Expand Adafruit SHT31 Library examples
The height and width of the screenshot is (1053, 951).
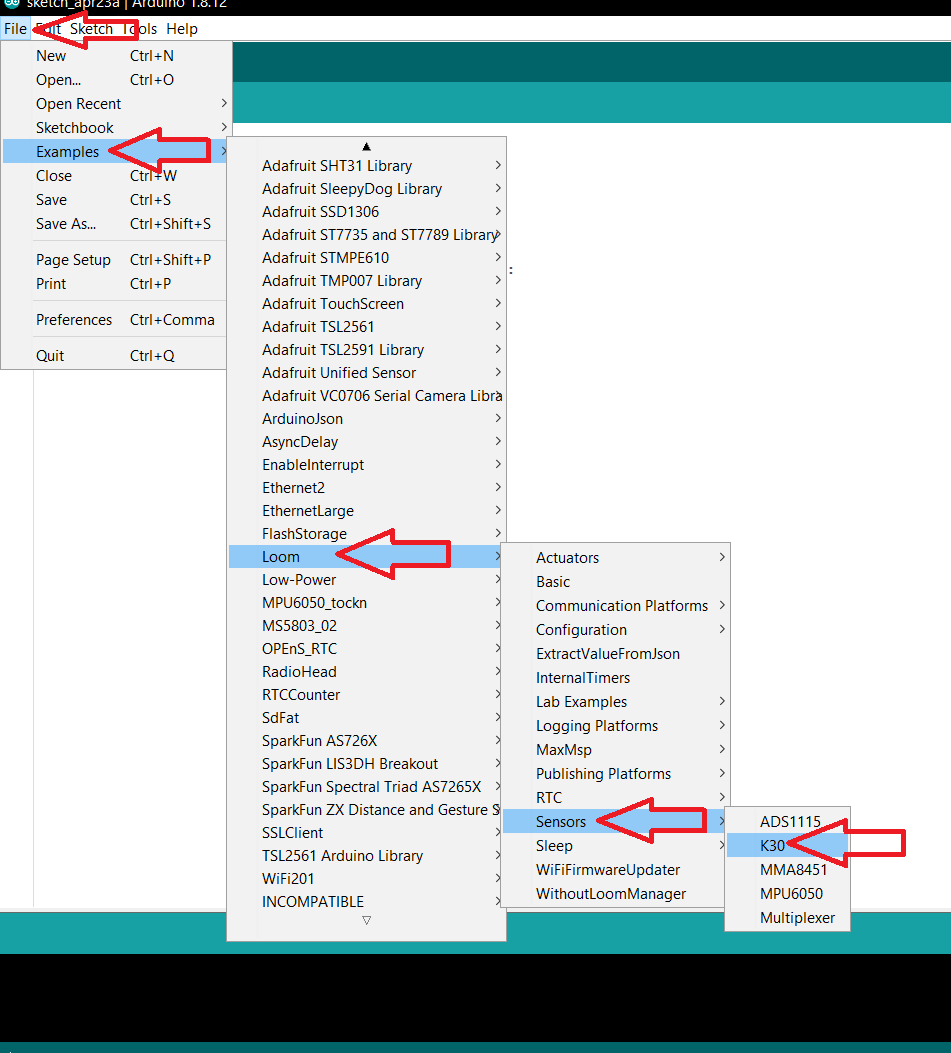366,166
